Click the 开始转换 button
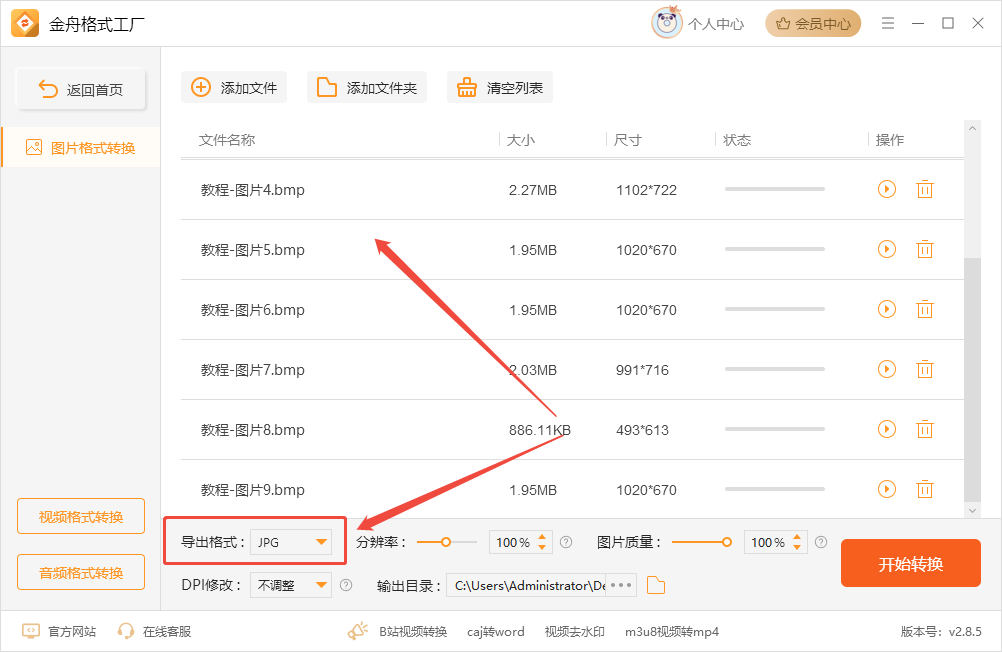Screen dimensions: 1002x652 pyautogui.click(x=911, y=563)
